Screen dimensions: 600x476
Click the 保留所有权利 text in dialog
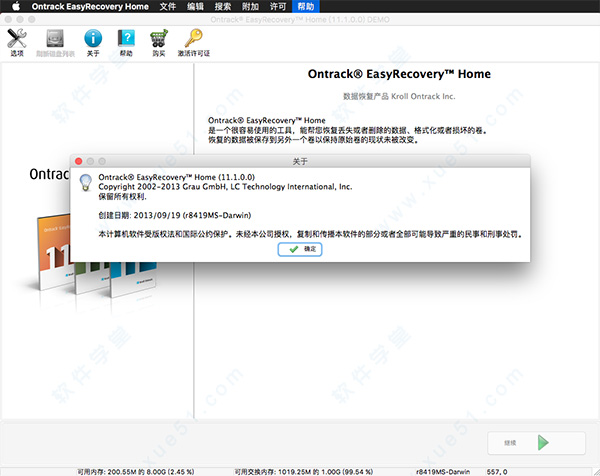[x=122, y=196]
